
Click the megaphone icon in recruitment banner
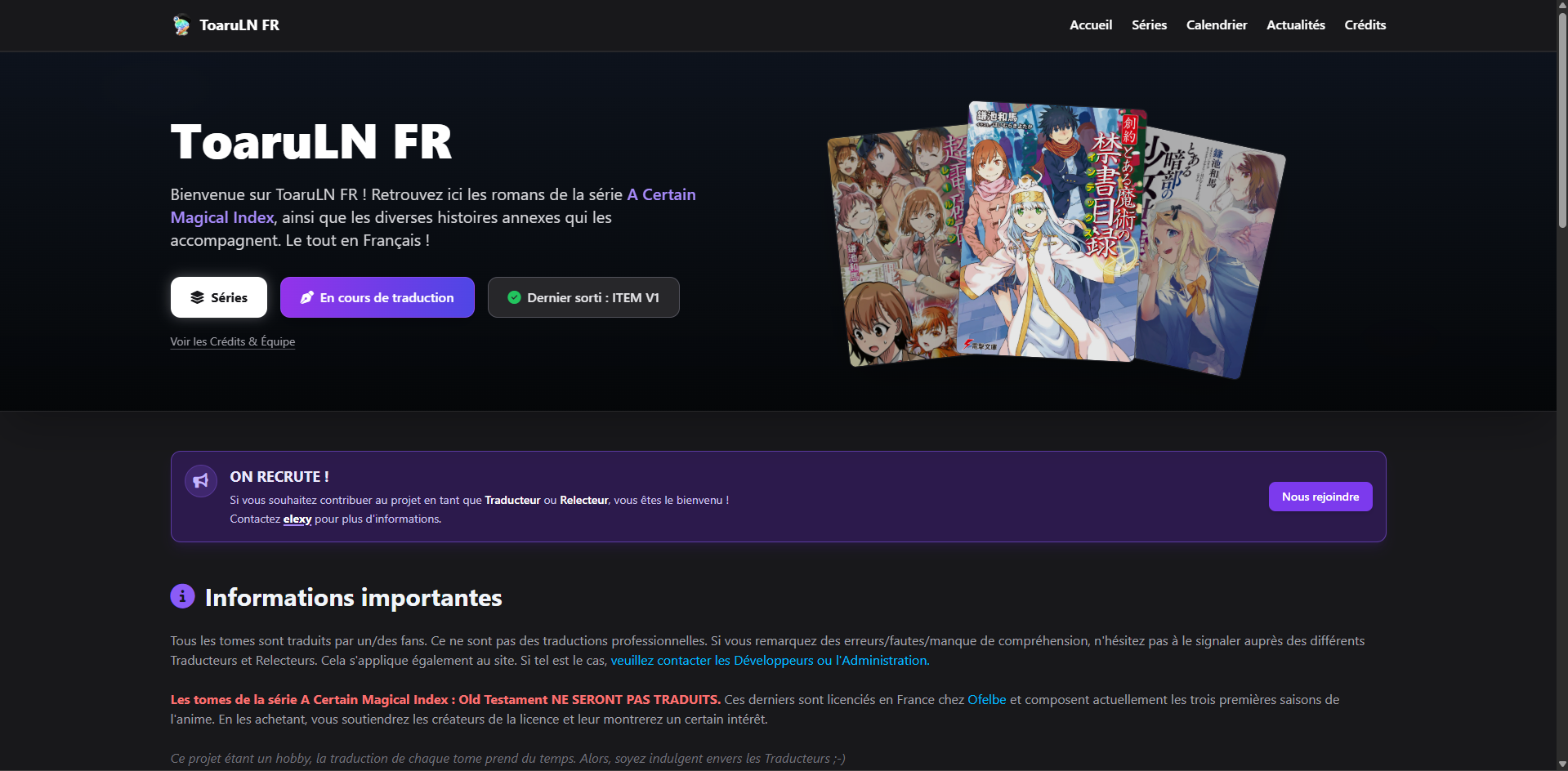(x=201, y=481)
